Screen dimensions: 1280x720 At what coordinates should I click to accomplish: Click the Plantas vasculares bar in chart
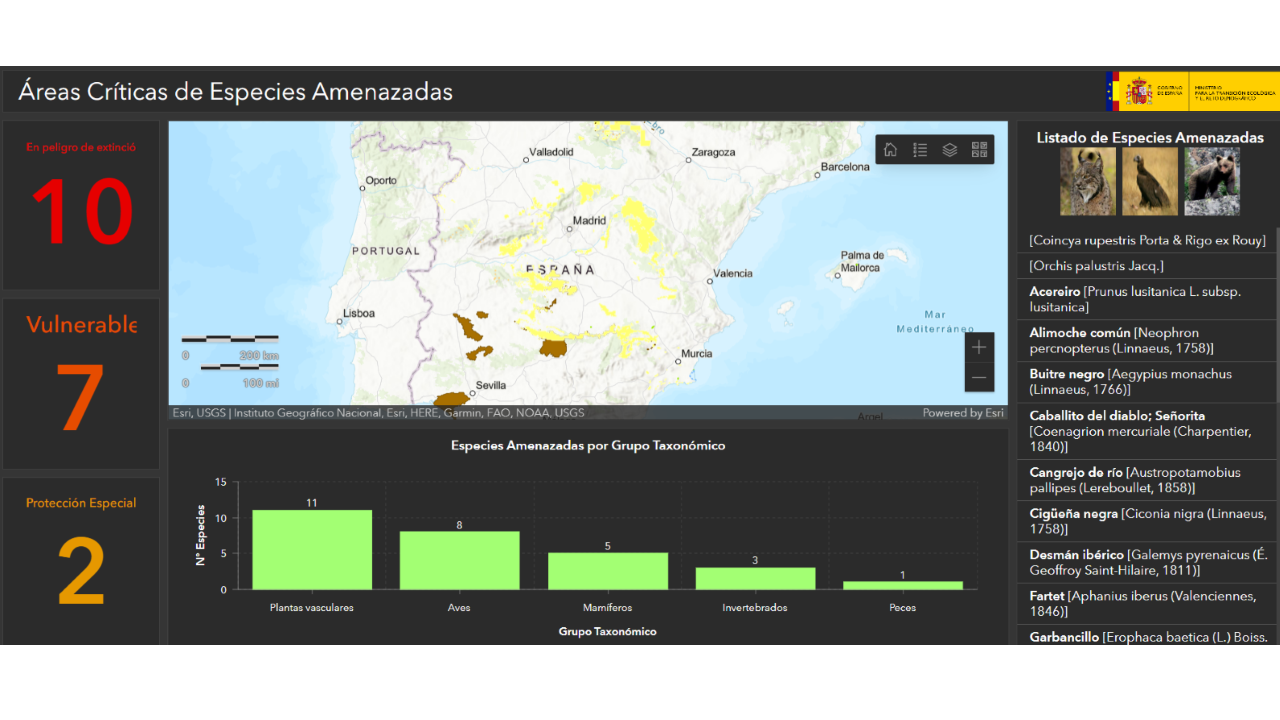pyautogui.click(x=312, y=550)
